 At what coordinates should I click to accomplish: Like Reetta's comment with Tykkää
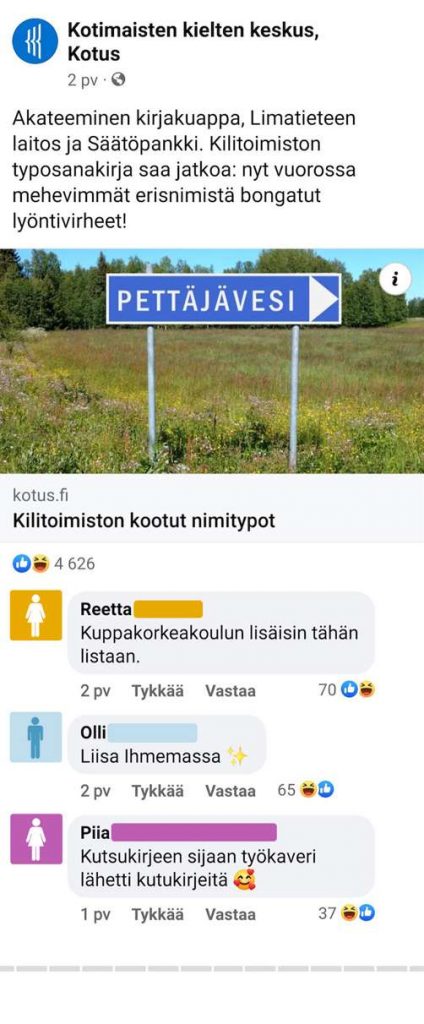(x=157, y=691)
